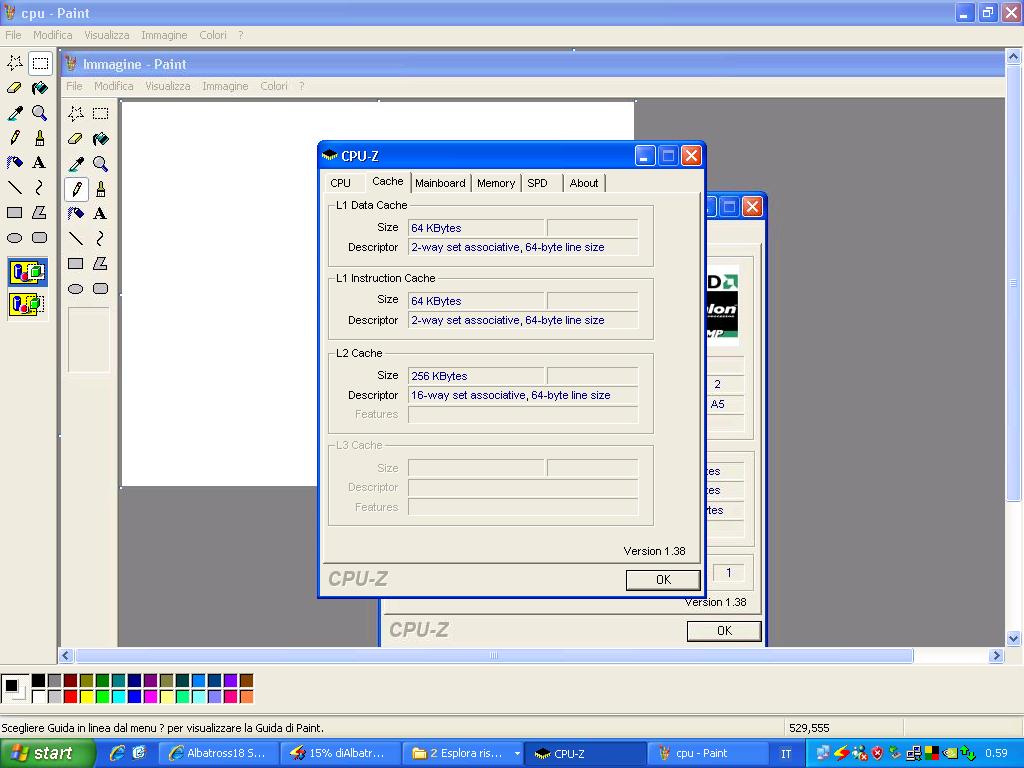
Task: Pick the Rectangle shape tool in the cpu - Paint toolbox
Action: [15, 213]
